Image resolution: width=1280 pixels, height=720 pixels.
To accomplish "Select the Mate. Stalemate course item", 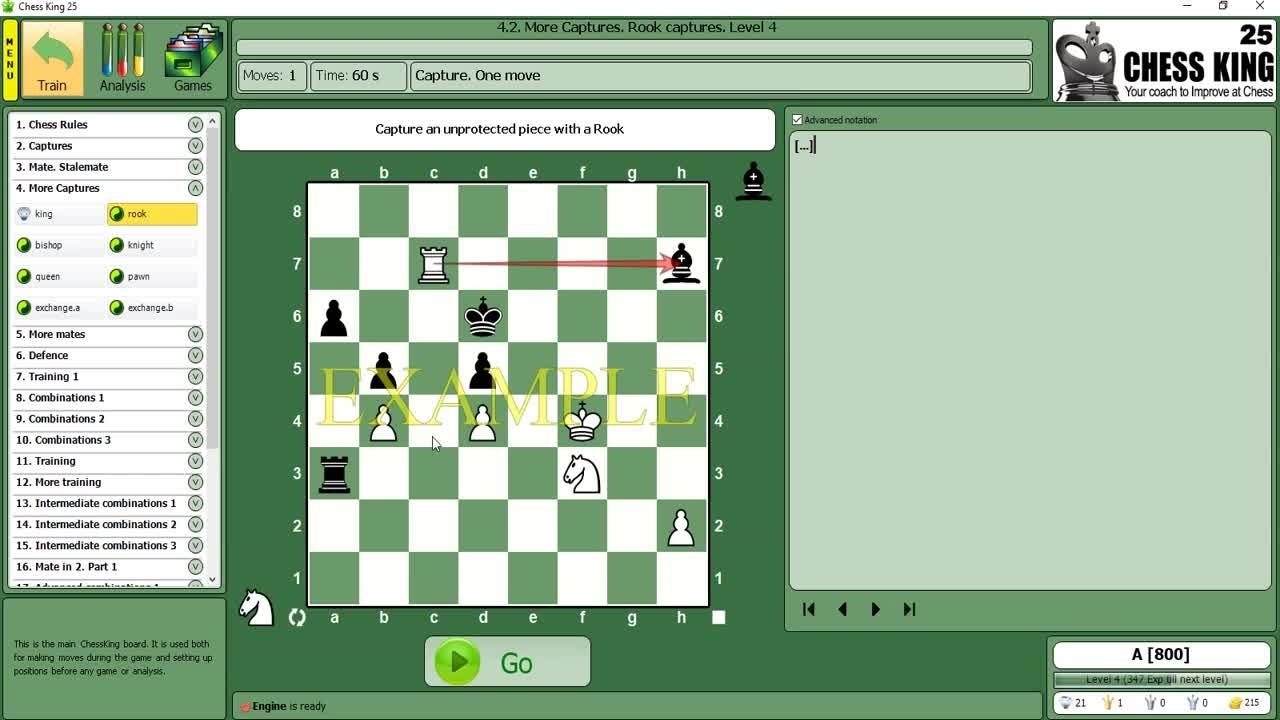I will tap(68, 167).
